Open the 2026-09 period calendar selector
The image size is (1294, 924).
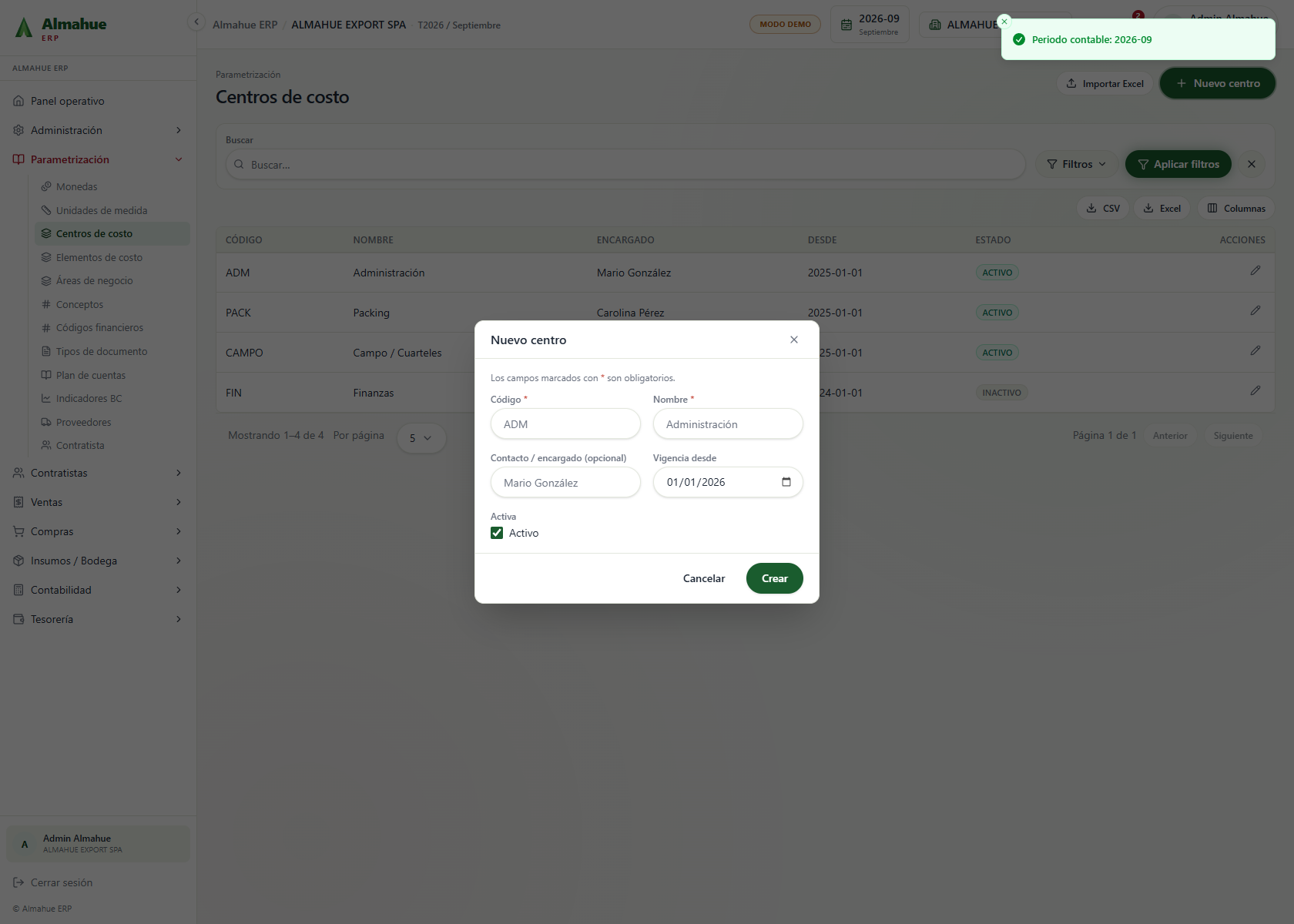click(x=870, y=25)
